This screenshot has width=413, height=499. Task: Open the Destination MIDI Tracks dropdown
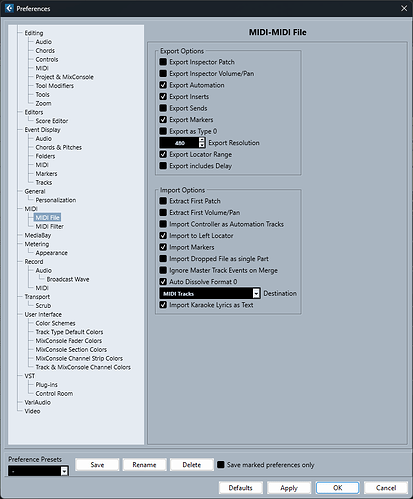pos(210,293)
